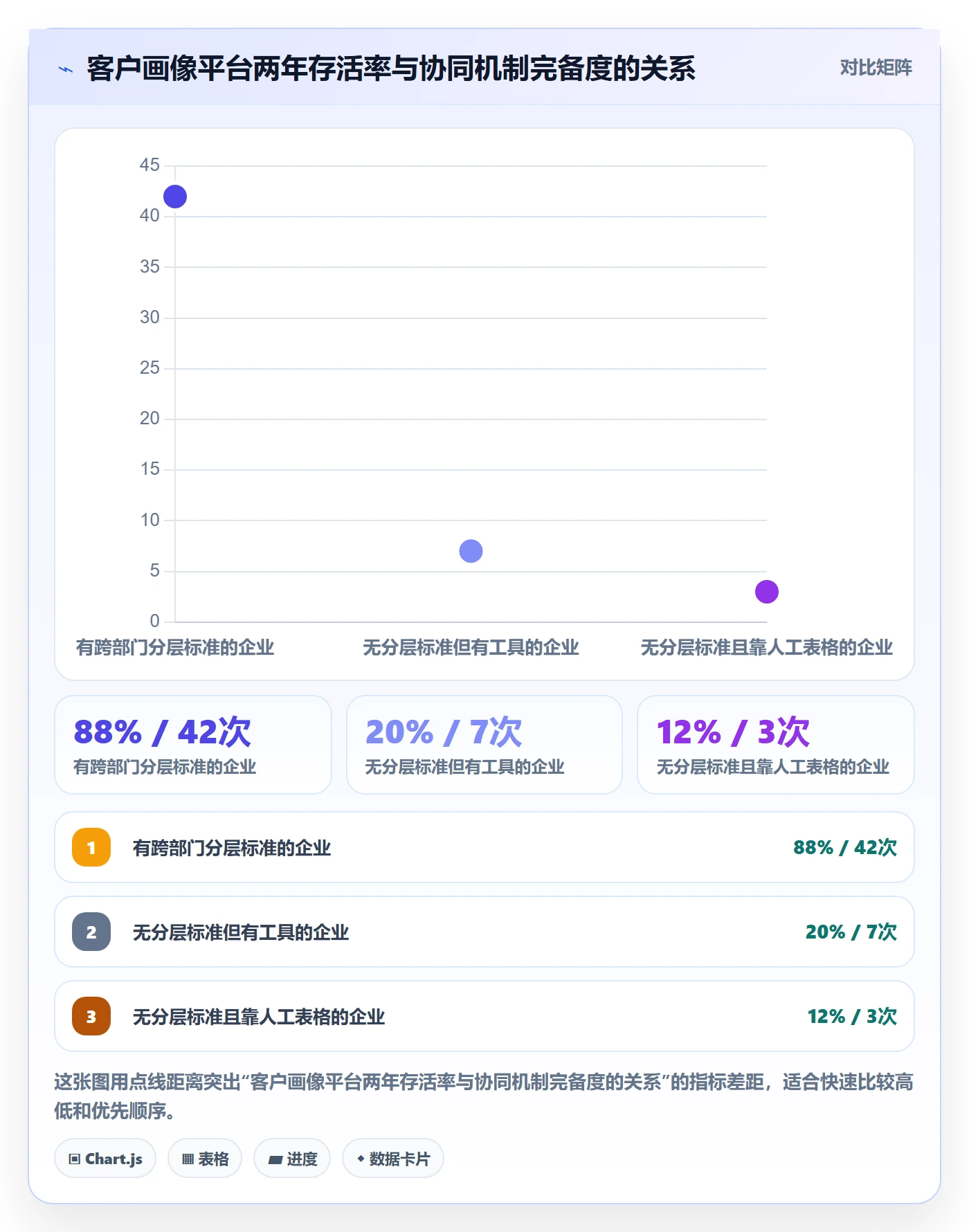The image size is (969, 1232).
Task: Click the green 12% / 3次 value in row 3
Action: 852,1017
